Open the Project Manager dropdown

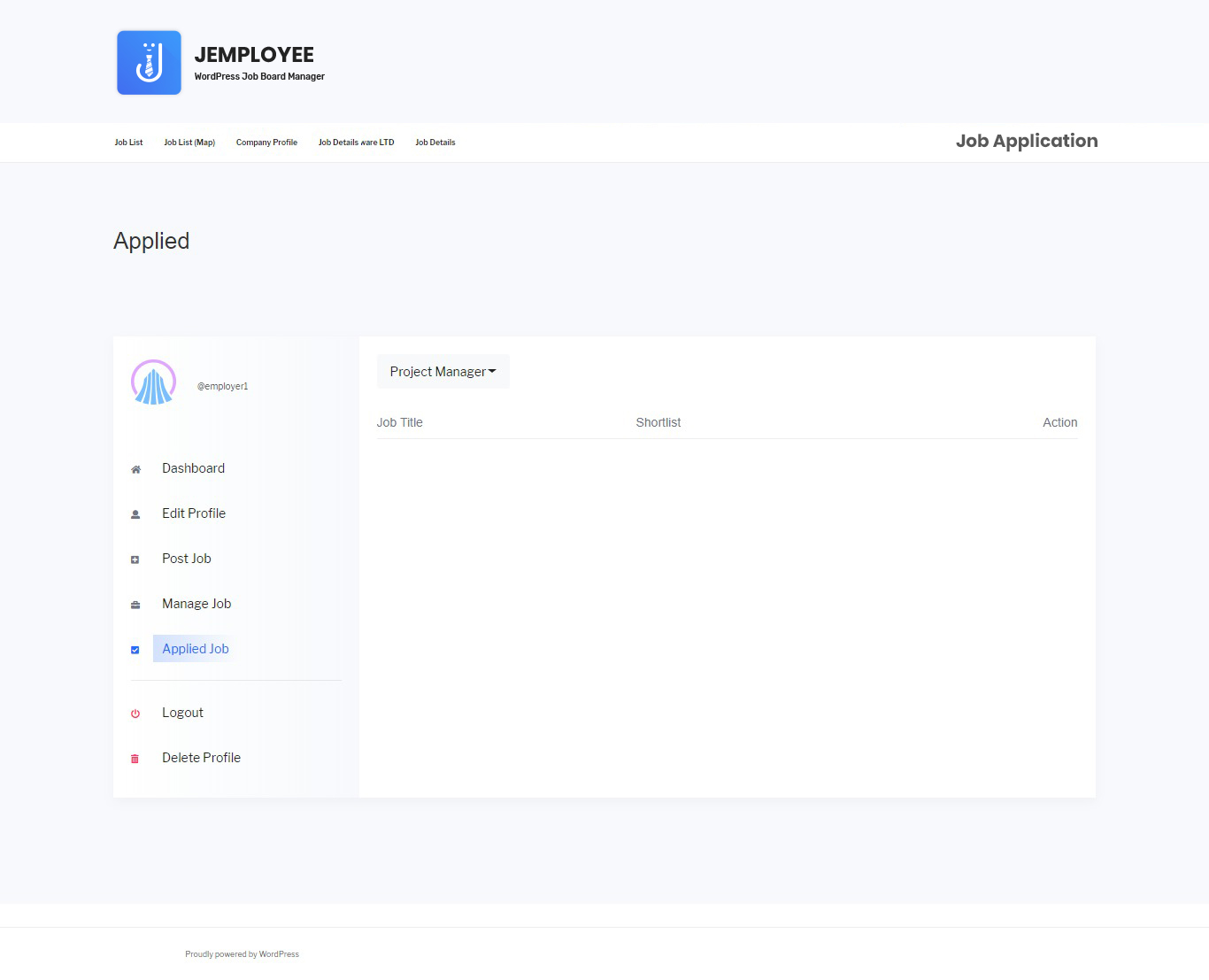coord(443,372)
